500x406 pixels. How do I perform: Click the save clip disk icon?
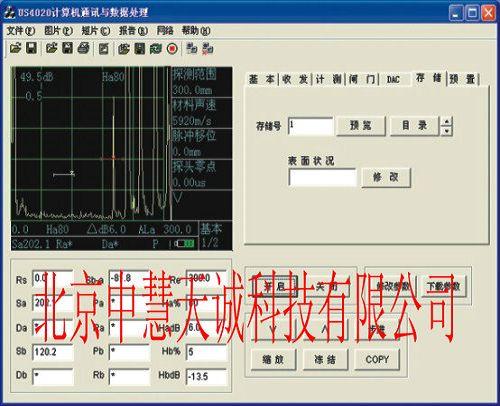tap(140, 49)
